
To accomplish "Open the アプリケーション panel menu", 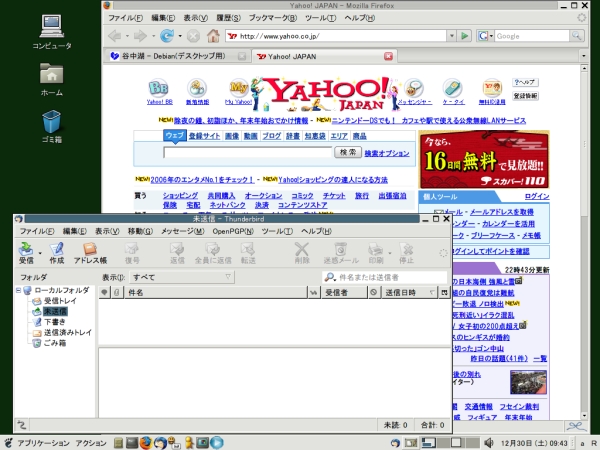I will click(43, 443).
